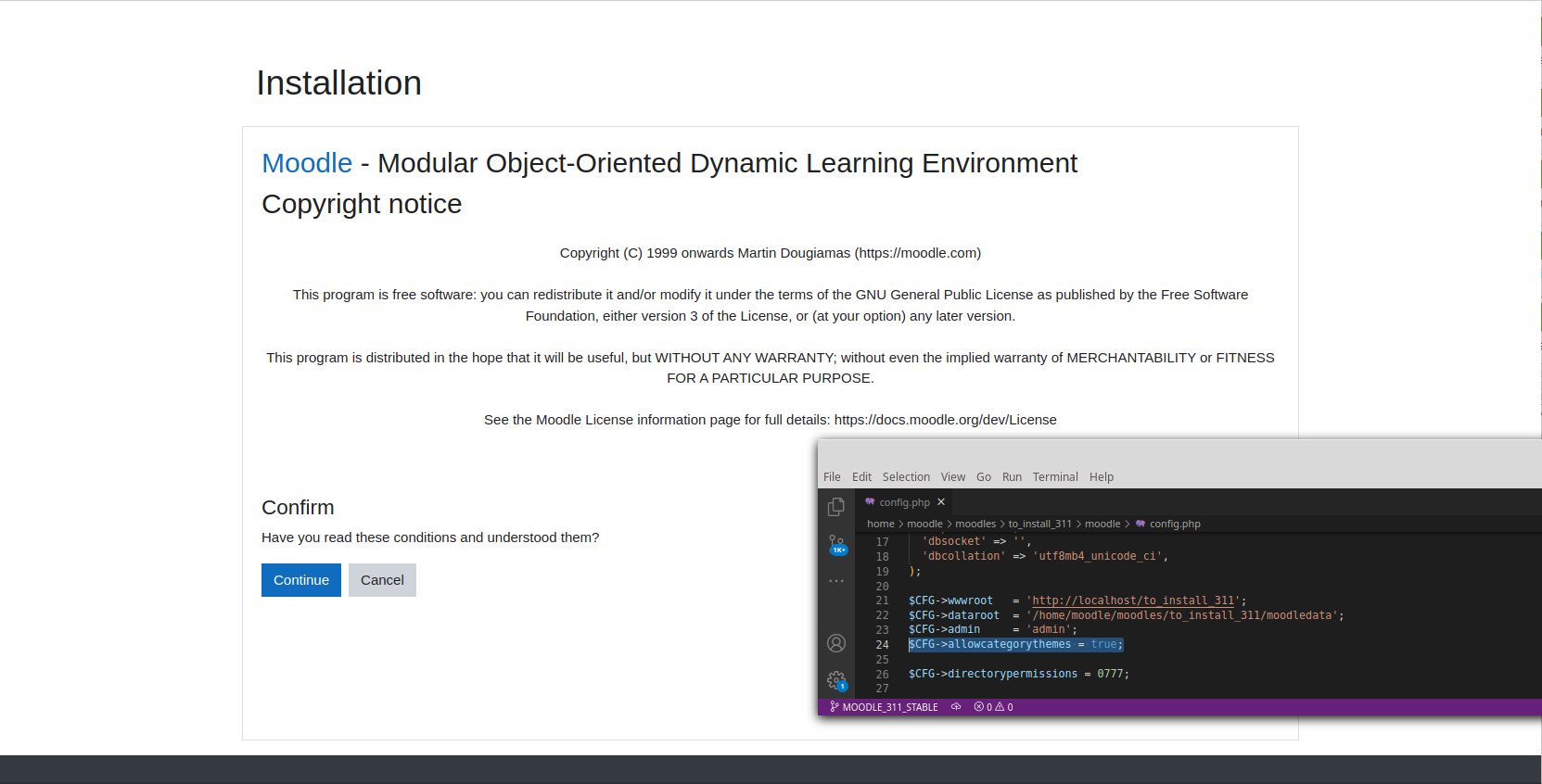Follow the Moodle heading link
Image resolution: width=1542 pixels, height=784 pixels.
(307, 163)
